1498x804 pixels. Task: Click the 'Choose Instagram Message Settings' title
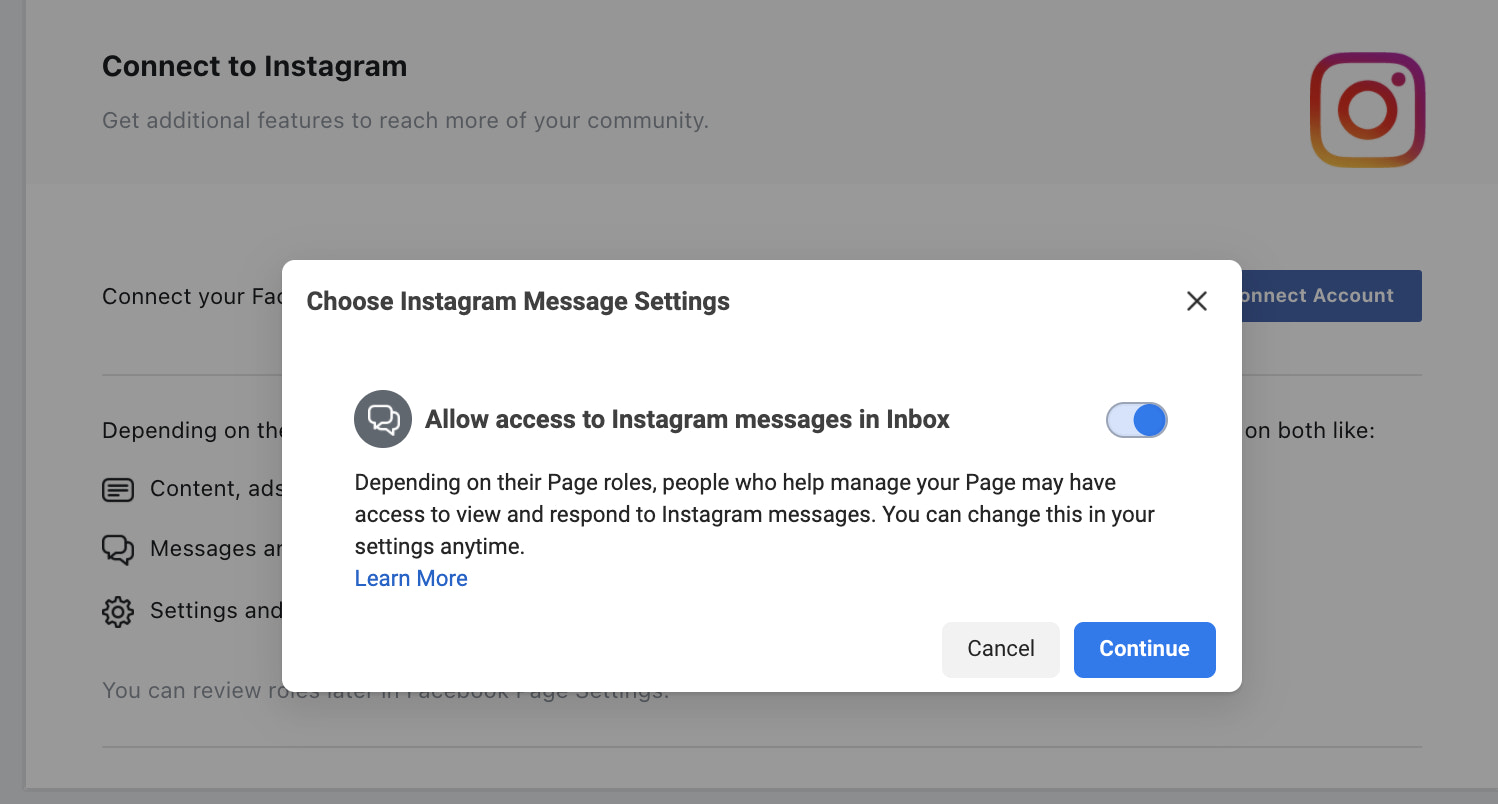518,301
